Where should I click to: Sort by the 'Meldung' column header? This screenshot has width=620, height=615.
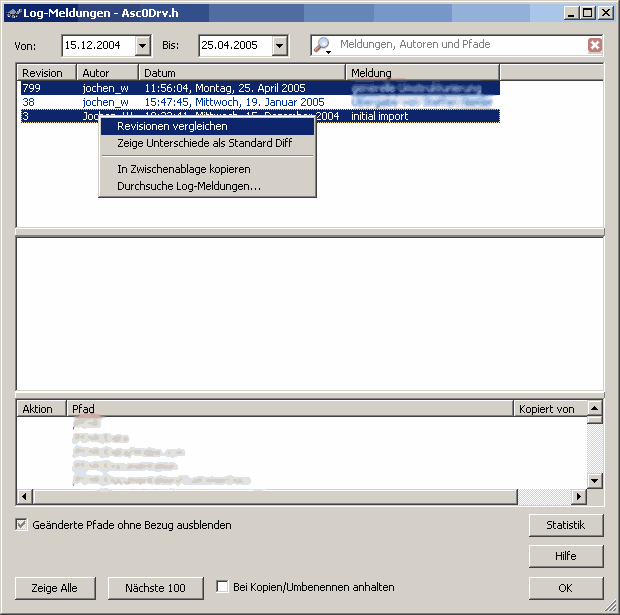(x=423, y=73)
